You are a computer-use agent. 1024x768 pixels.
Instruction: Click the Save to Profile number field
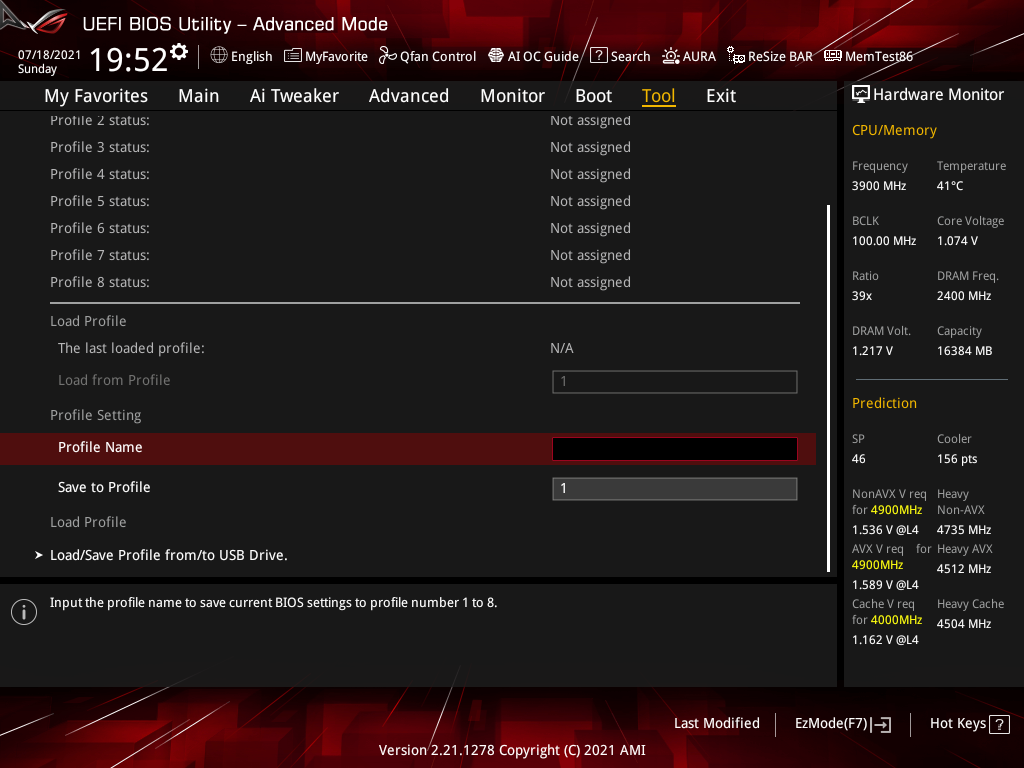point(674,488)
